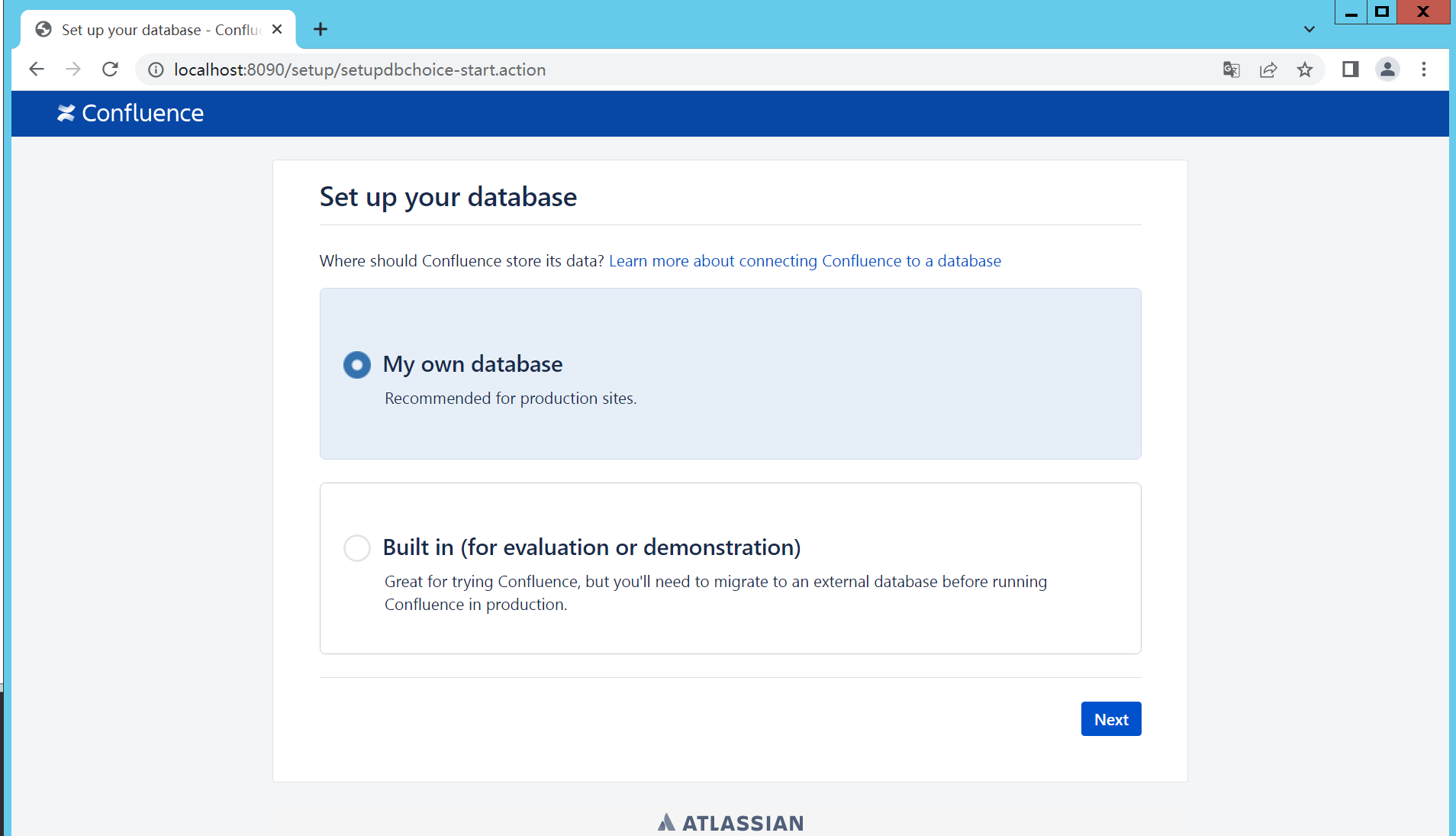Screen dimensions: 1456x836
Task: Go forward in browser history
Action: pyautogui.click(x=73, y=69)
